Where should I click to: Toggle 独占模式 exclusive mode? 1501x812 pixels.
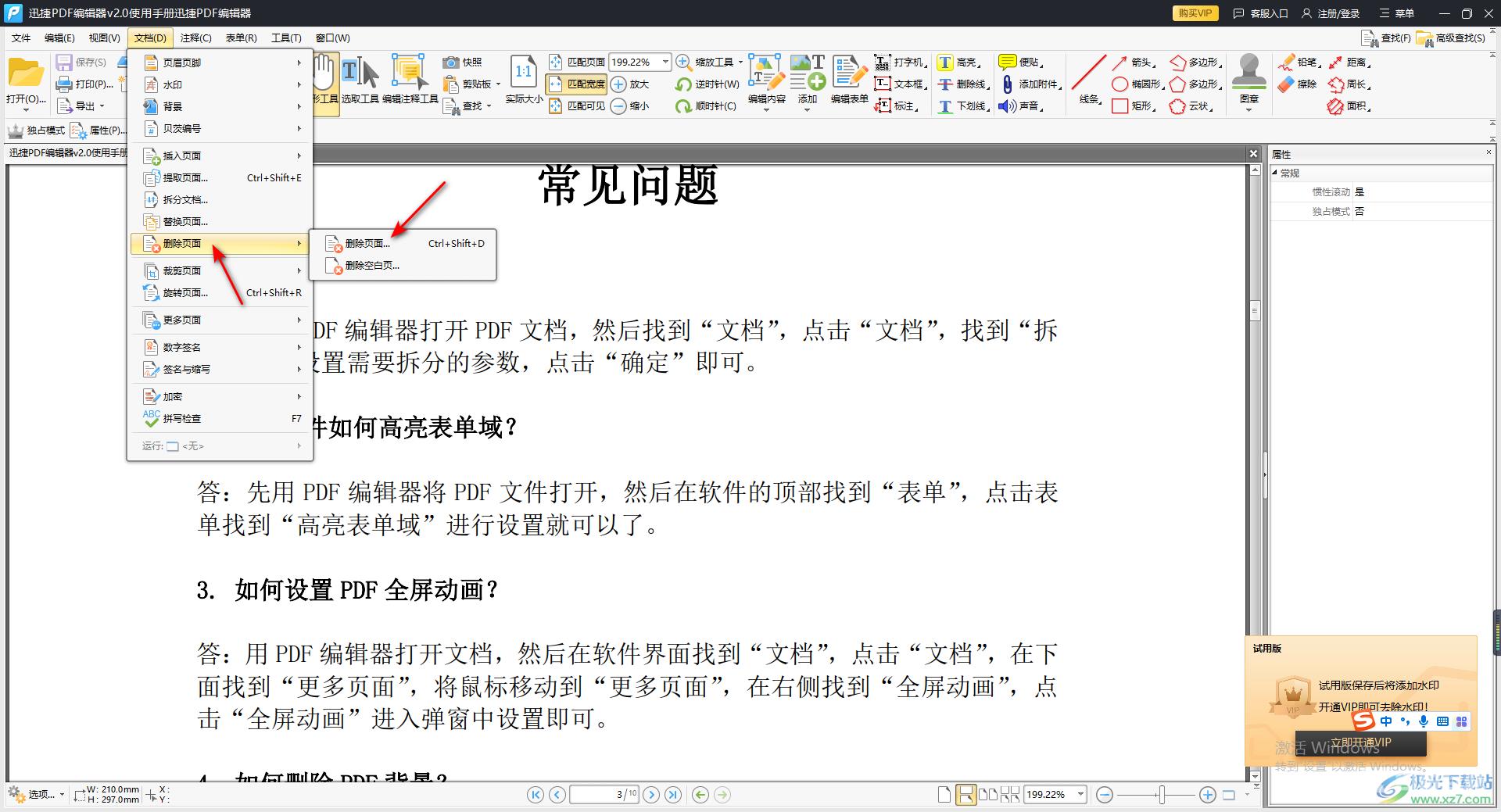coord(37,130)
